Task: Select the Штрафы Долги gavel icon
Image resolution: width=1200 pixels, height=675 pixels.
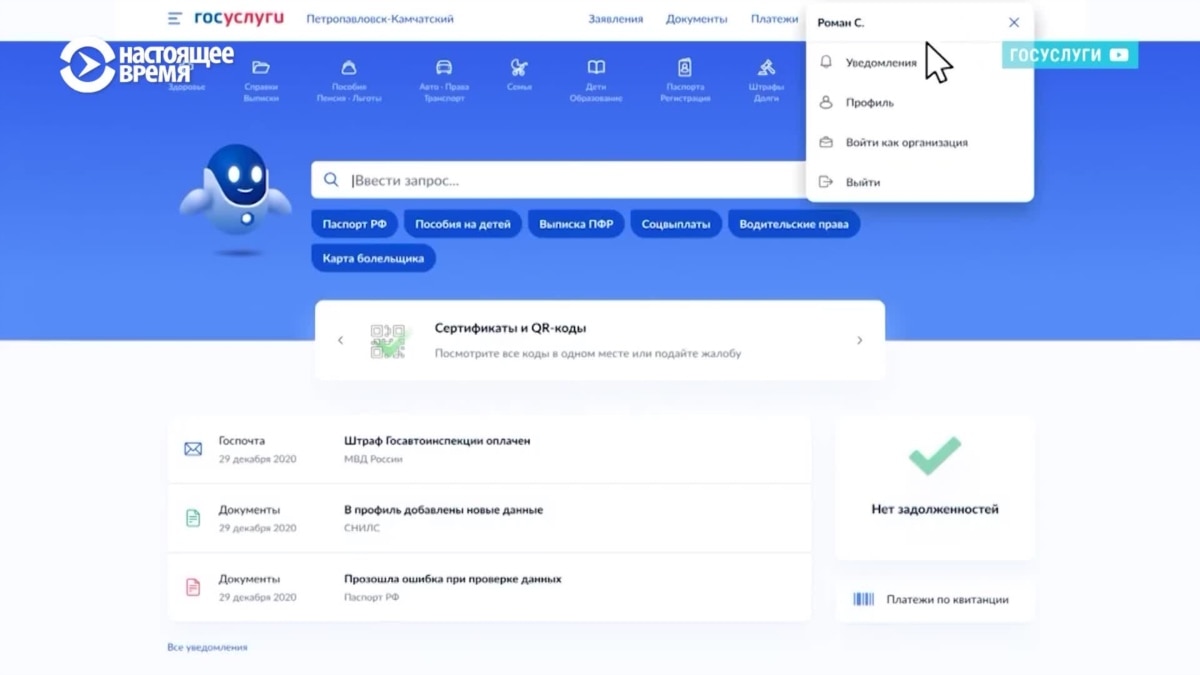Action: [766, 69]
